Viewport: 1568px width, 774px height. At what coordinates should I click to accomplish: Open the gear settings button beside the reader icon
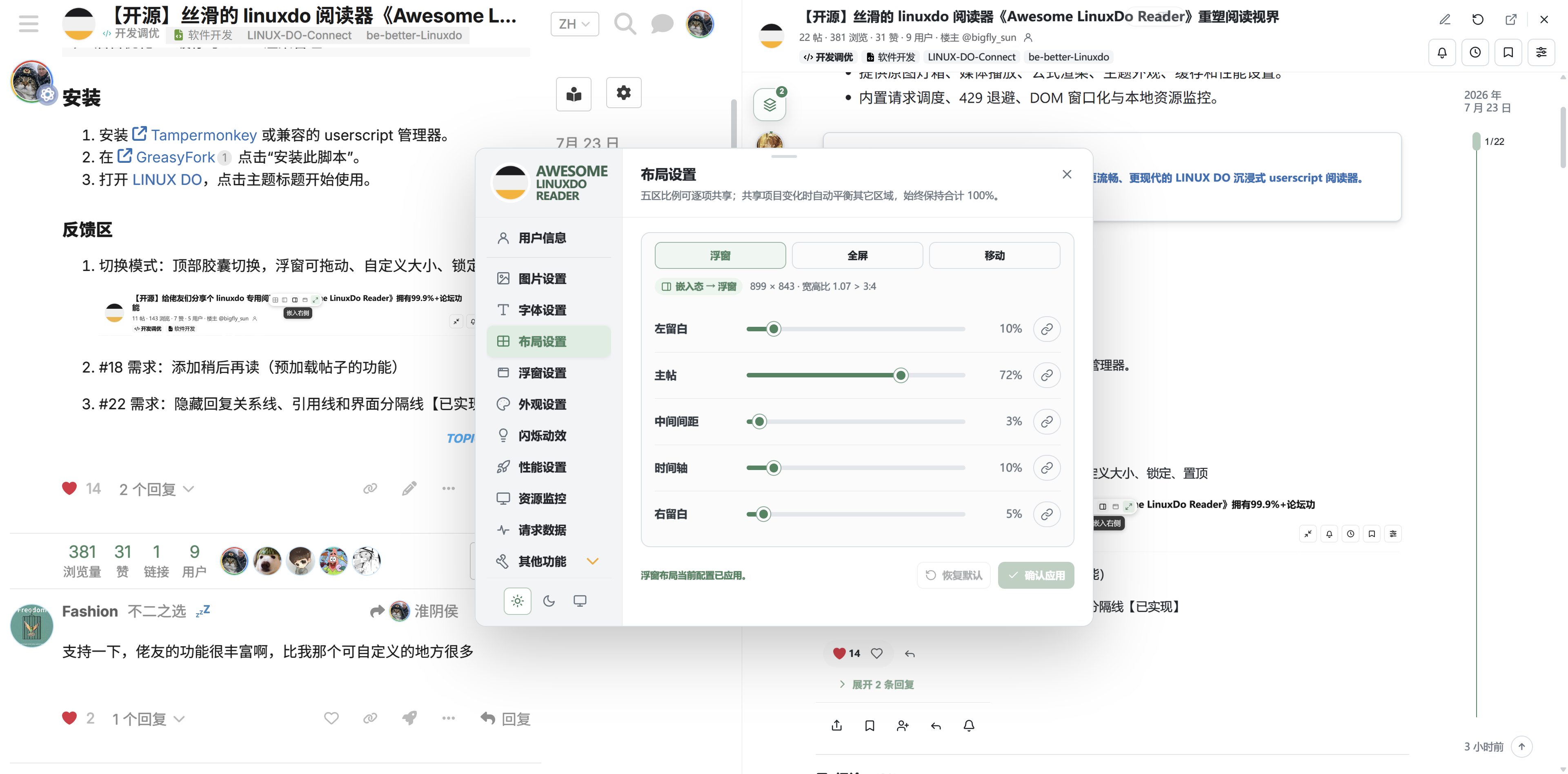coord(623,93)
